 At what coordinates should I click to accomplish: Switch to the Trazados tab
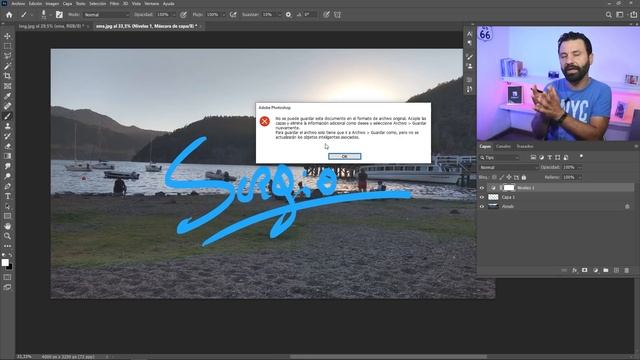(x=525, y=146)
